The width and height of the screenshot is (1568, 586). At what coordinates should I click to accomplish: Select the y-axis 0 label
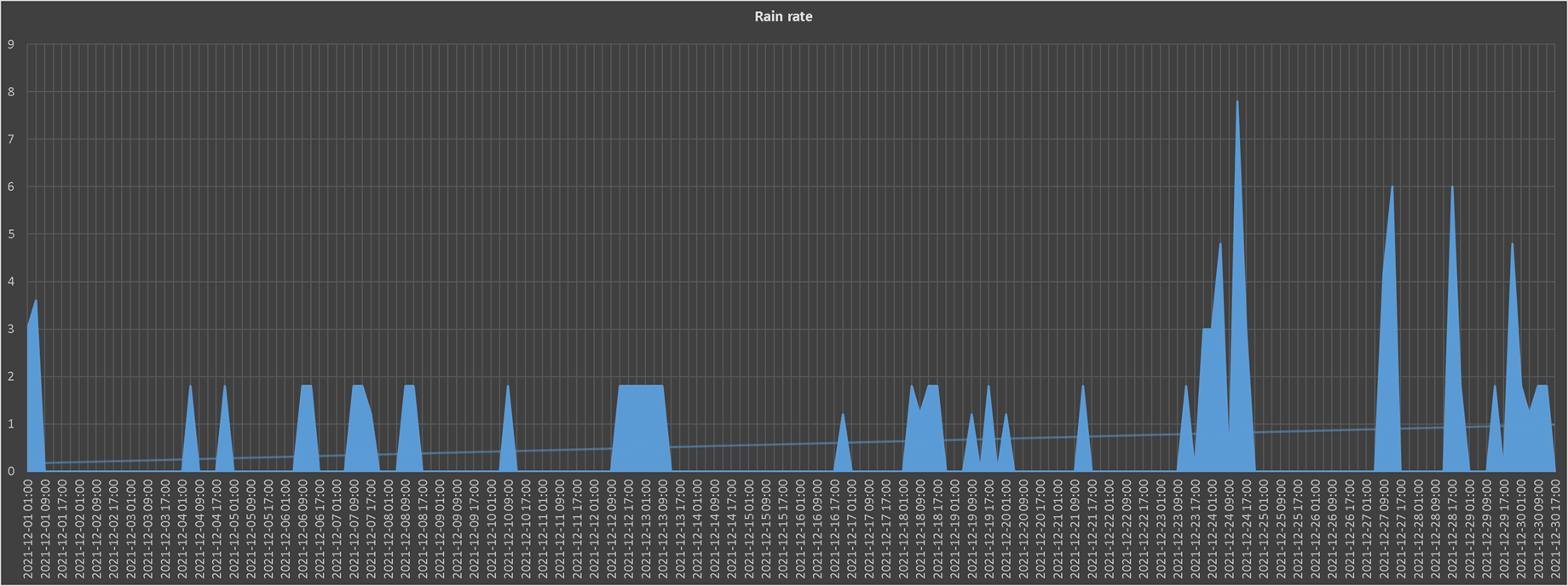pos(11,471)
